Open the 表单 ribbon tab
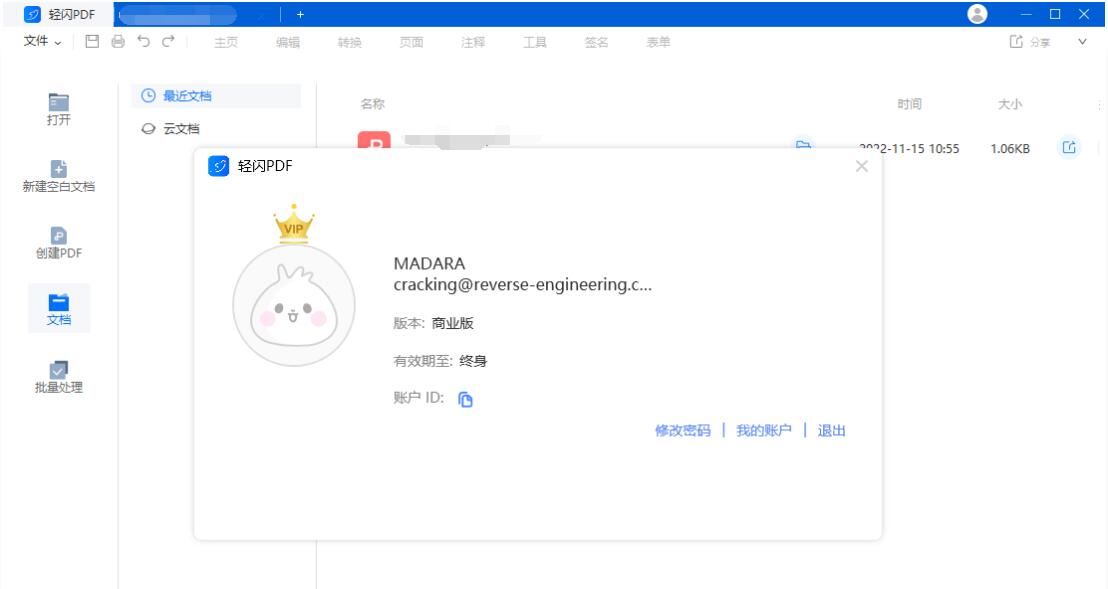 tap(658, 42)
